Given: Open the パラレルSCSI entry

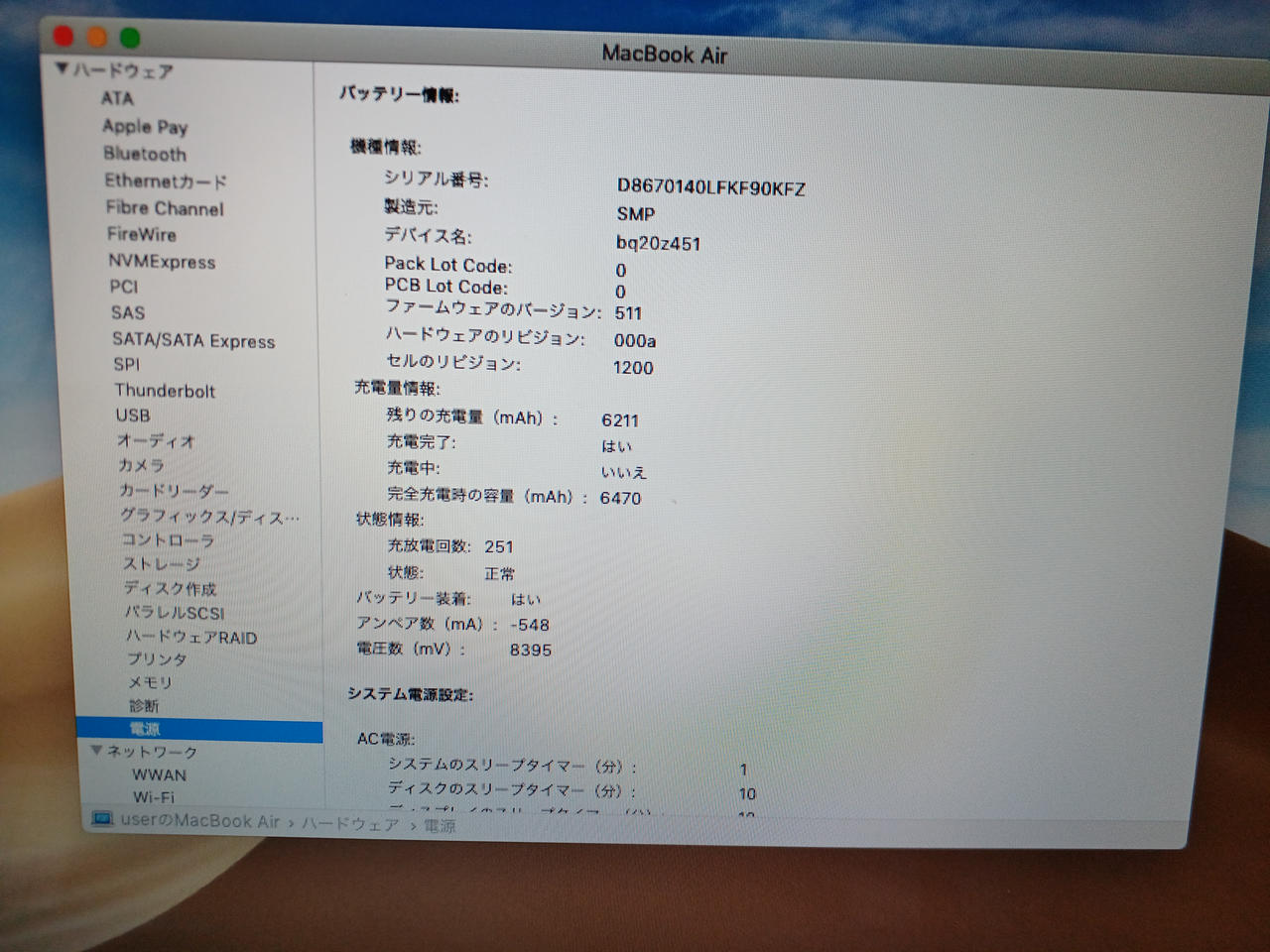Looking at the screenshot, I should (x=175, y=613).
